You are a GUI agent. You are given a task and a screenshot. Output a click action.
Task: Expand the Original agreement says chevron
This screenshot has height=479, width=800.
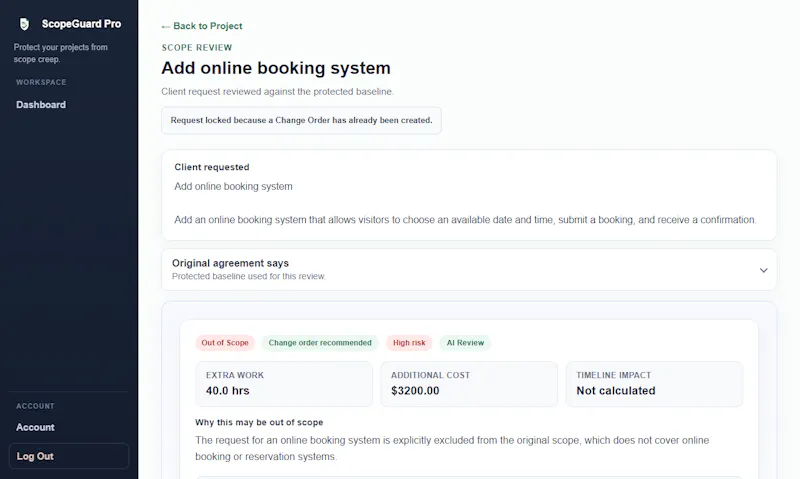click(x=763, y=270)
